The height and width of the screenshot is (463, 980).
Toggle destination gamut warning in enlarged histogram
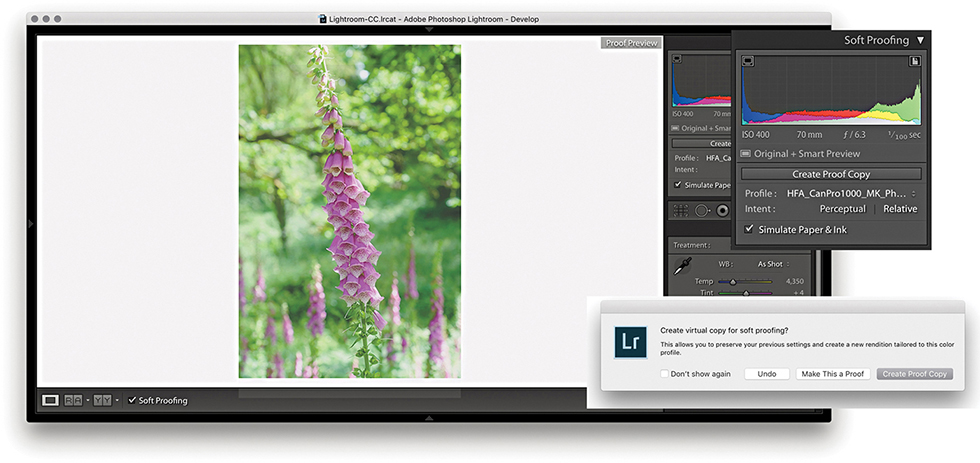(915, 61)
